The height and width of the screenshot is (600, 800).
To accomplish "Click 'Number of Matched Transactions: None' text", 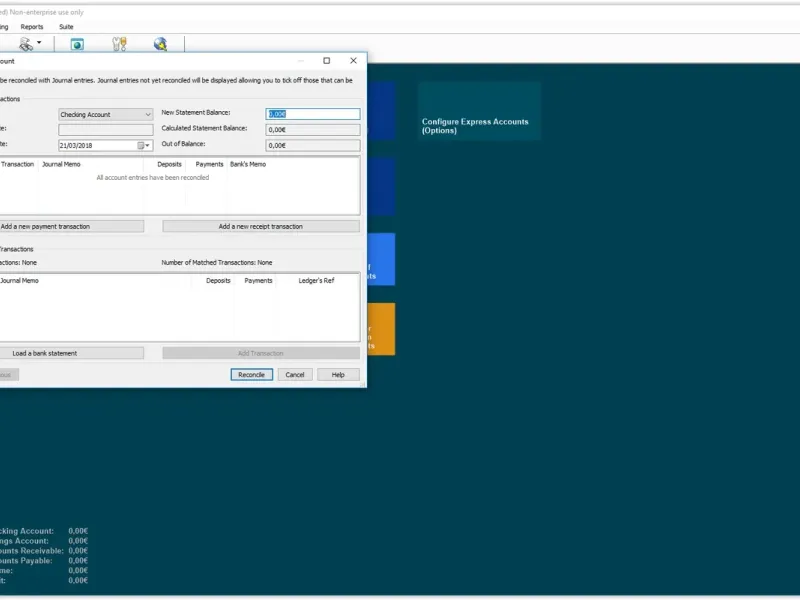I will [217, 263].
